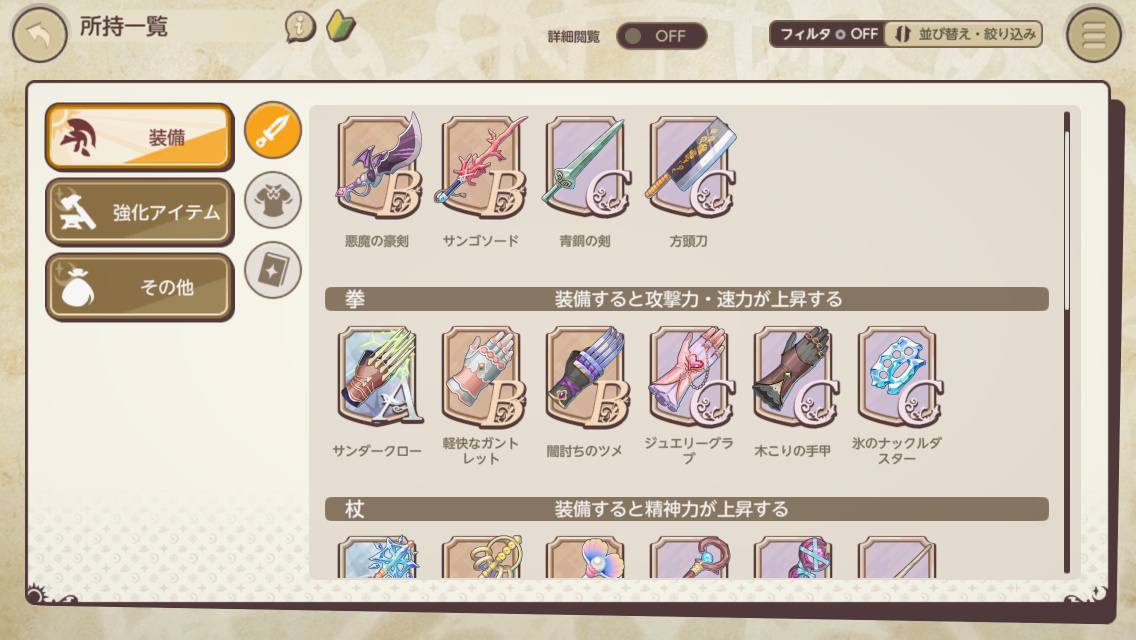The image size is (1136, 640).
Task: Select the weapon sword category icon
Action: 273,130
